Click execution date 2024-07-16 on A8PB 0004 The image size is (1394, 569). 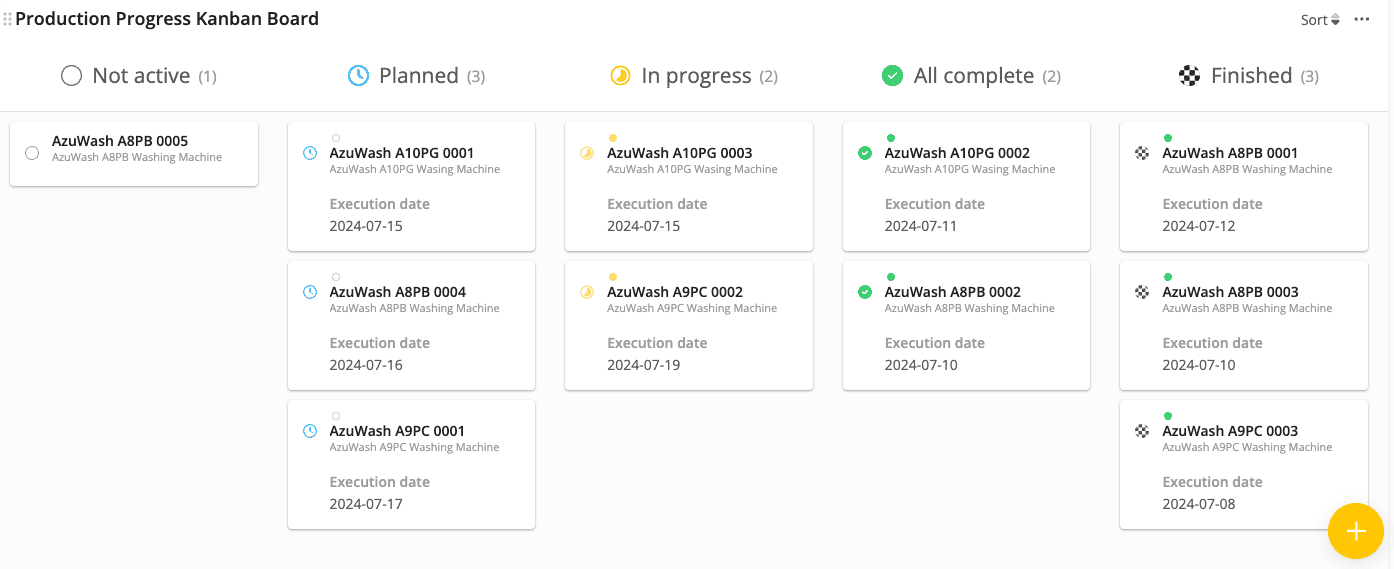pyautogui.click(x=366, y=365)
